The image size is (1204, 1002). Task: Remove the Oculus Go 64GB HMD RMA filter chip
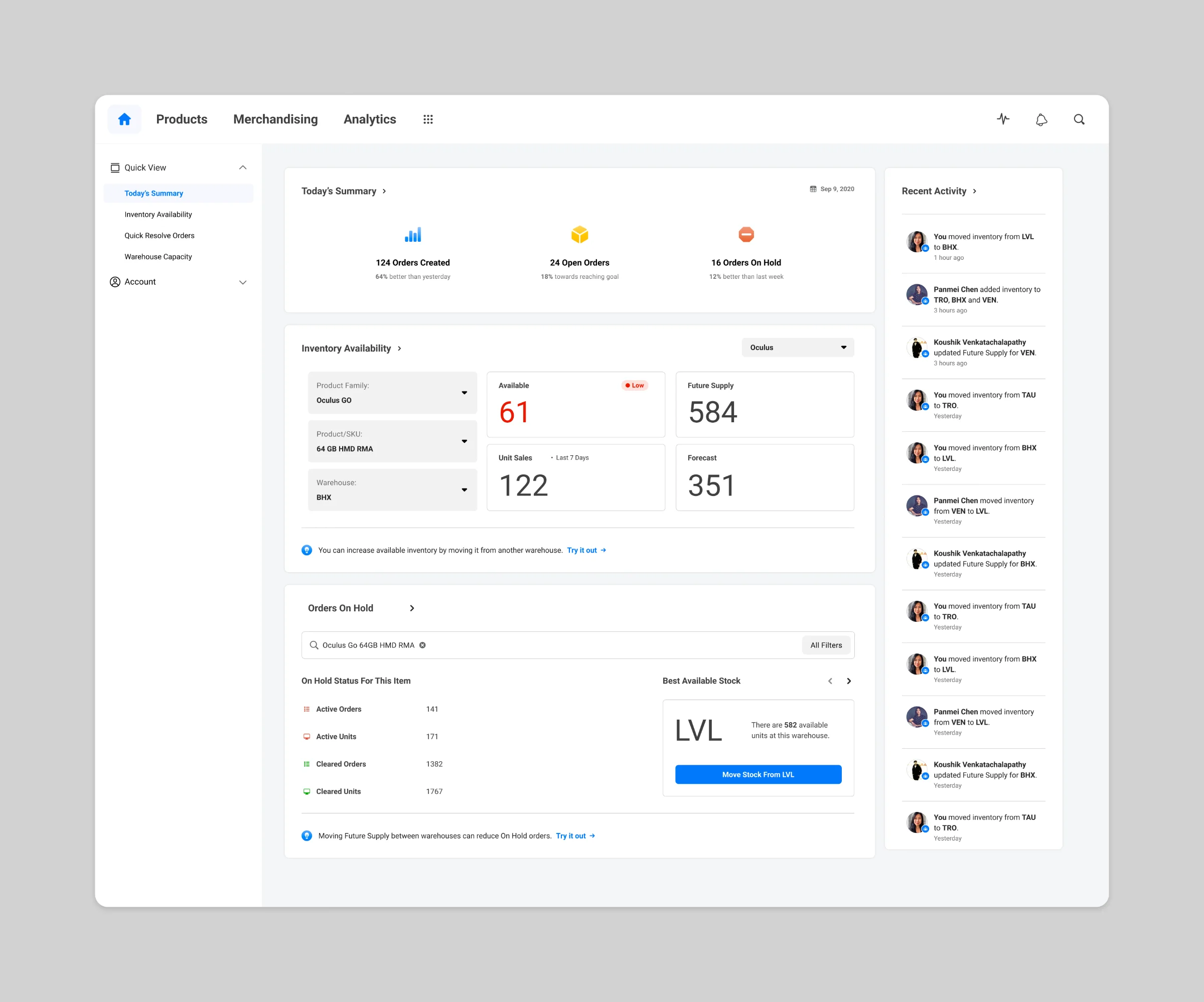422,645
